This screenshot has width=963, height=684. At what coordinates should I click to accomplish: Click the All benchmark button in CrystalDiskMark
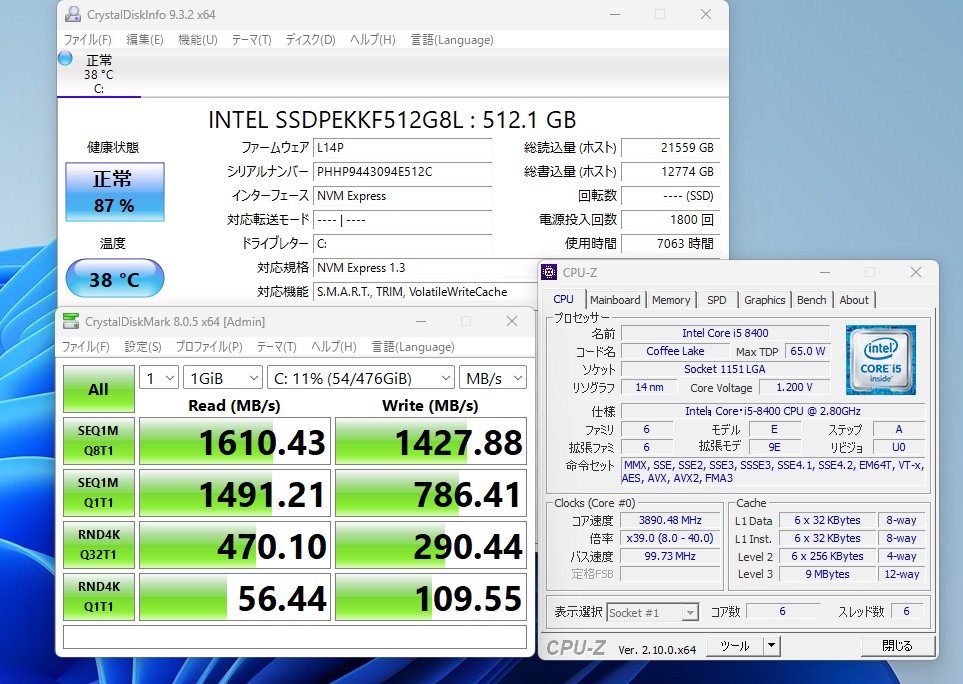point(98,389)
